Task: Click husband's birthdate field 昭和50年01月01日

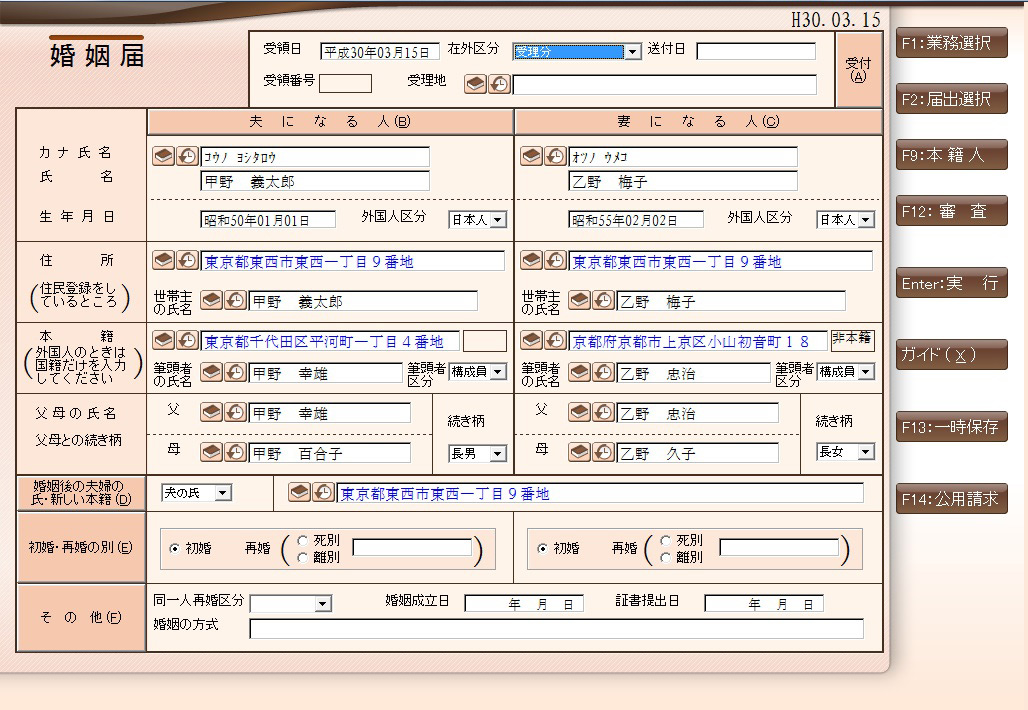Action: [x=268, y=220]
